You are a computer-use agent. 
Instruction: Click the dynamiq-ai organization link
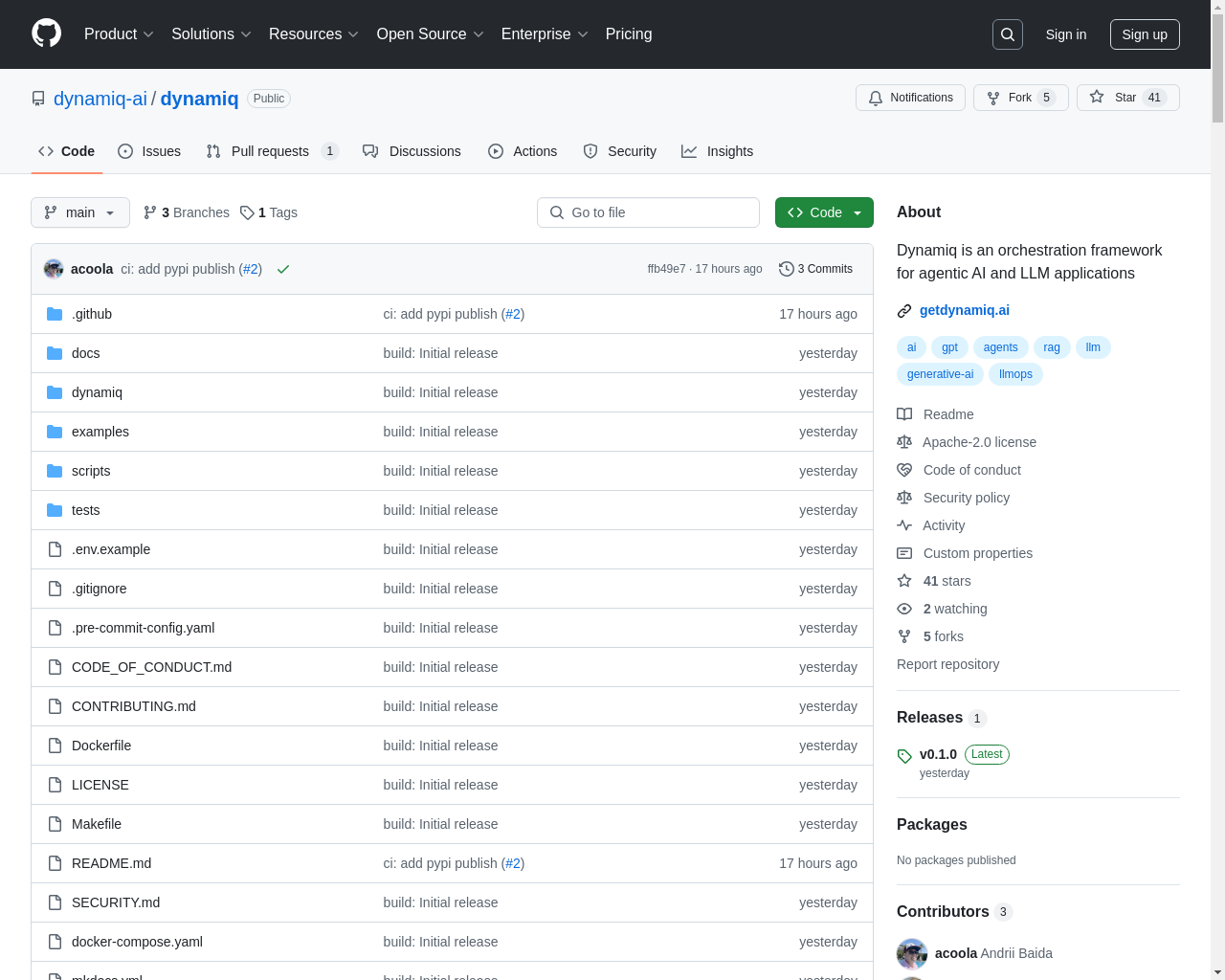coord(100,99)
